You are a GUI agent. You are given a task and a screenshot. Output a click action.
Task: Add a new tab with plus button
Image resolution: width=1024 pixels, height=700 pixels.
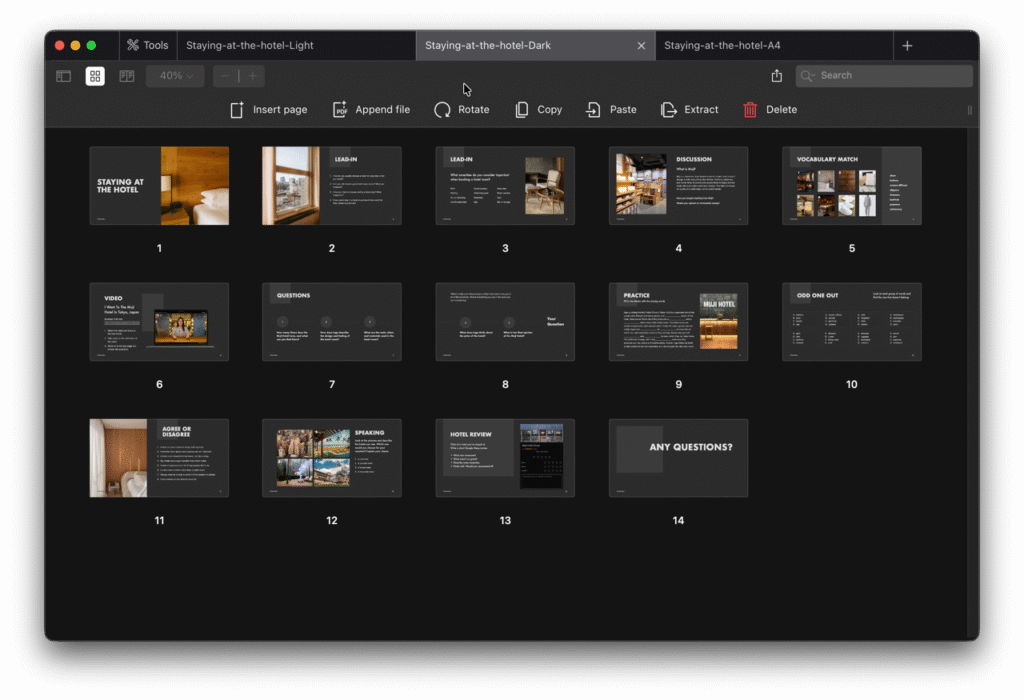(x=907, y=45)
